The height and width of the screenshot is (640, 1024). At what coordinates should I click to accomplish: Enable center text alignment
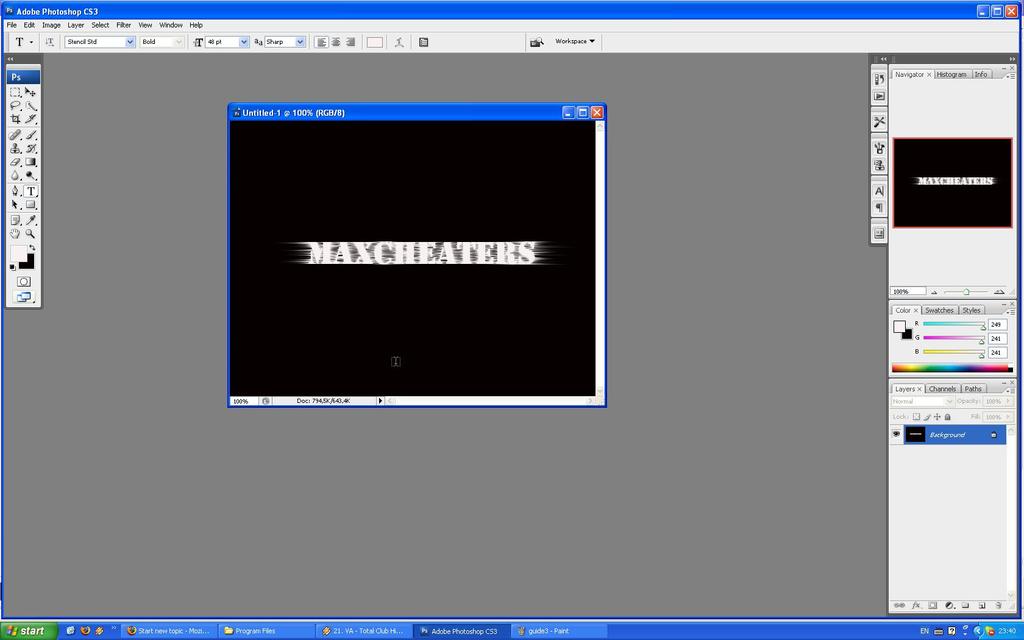336,42
